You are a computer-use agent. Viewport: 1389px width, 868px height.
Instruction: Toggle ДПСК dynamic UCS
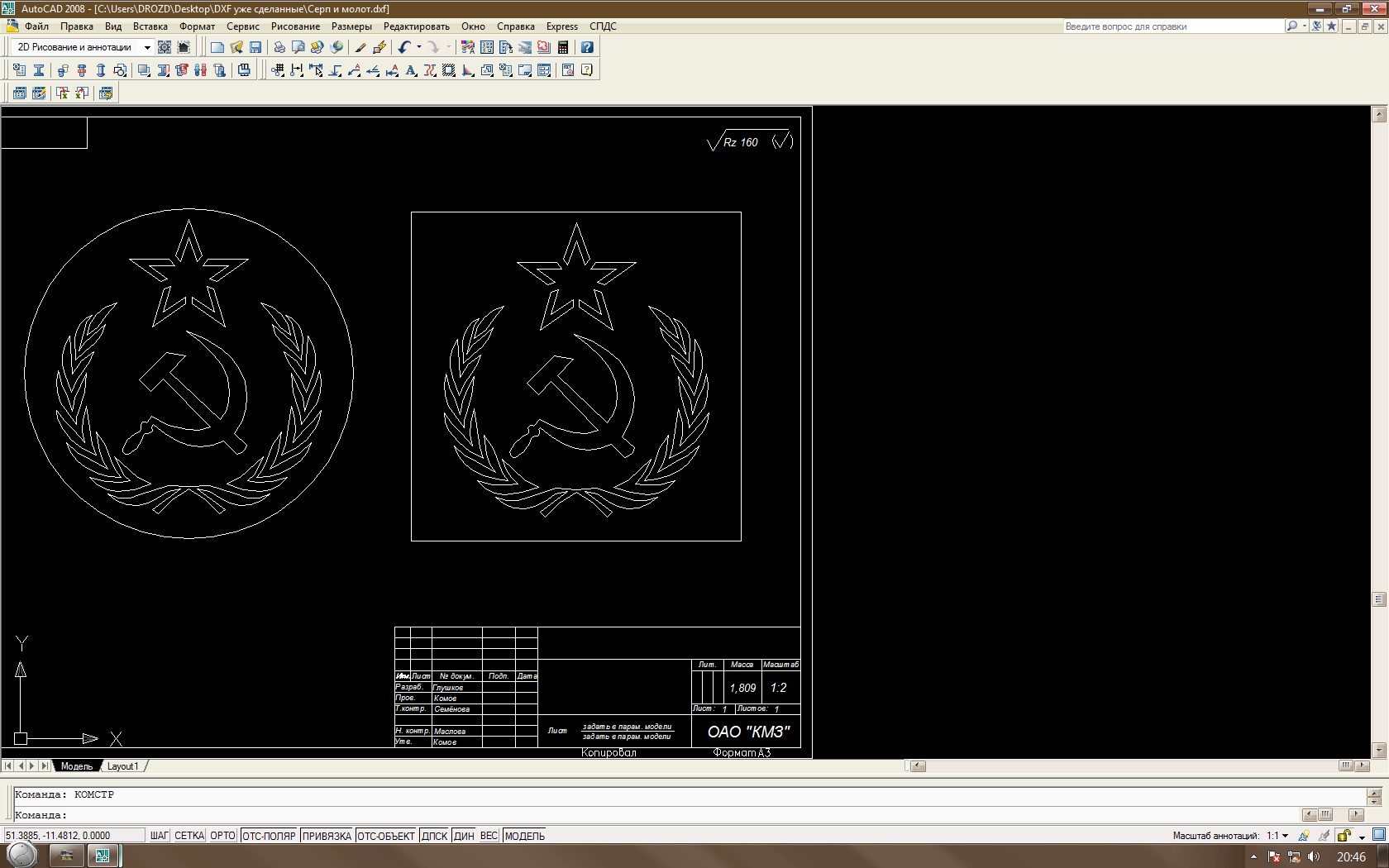434,836
